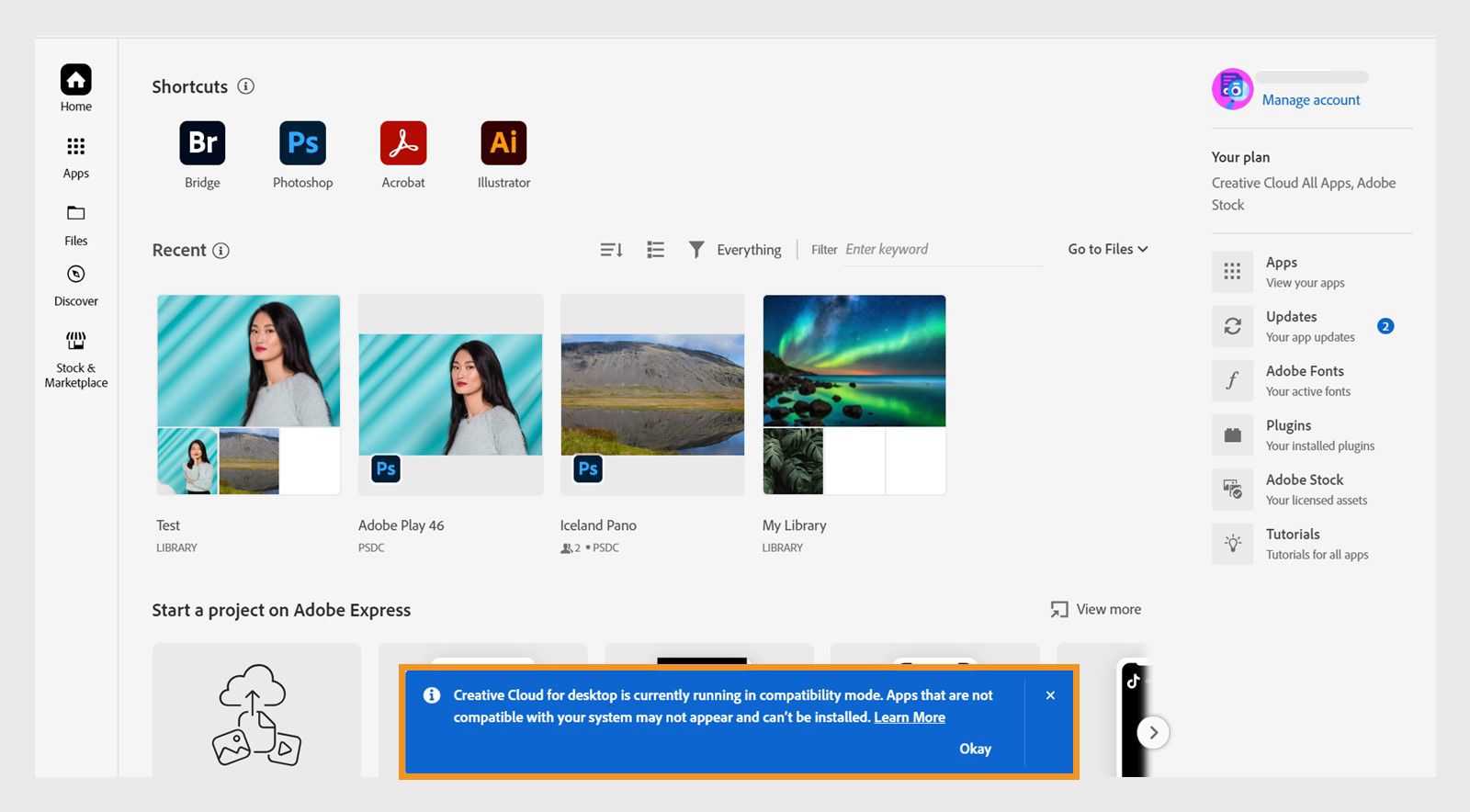Click 'Your app updates' text
The image size is (1470, 812).
tap(1310, 338)
